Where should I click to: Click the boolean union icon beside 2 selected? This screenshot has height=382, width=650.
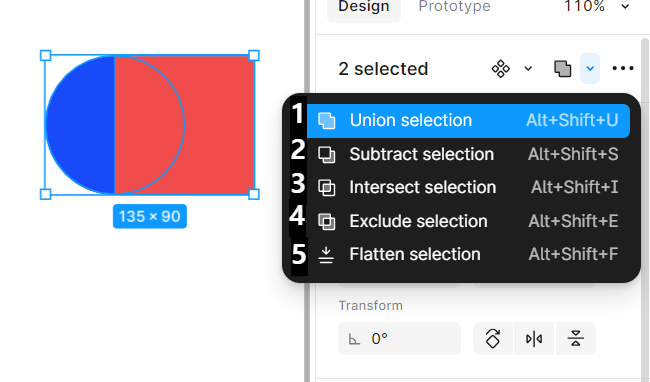[x=563, y=69]
